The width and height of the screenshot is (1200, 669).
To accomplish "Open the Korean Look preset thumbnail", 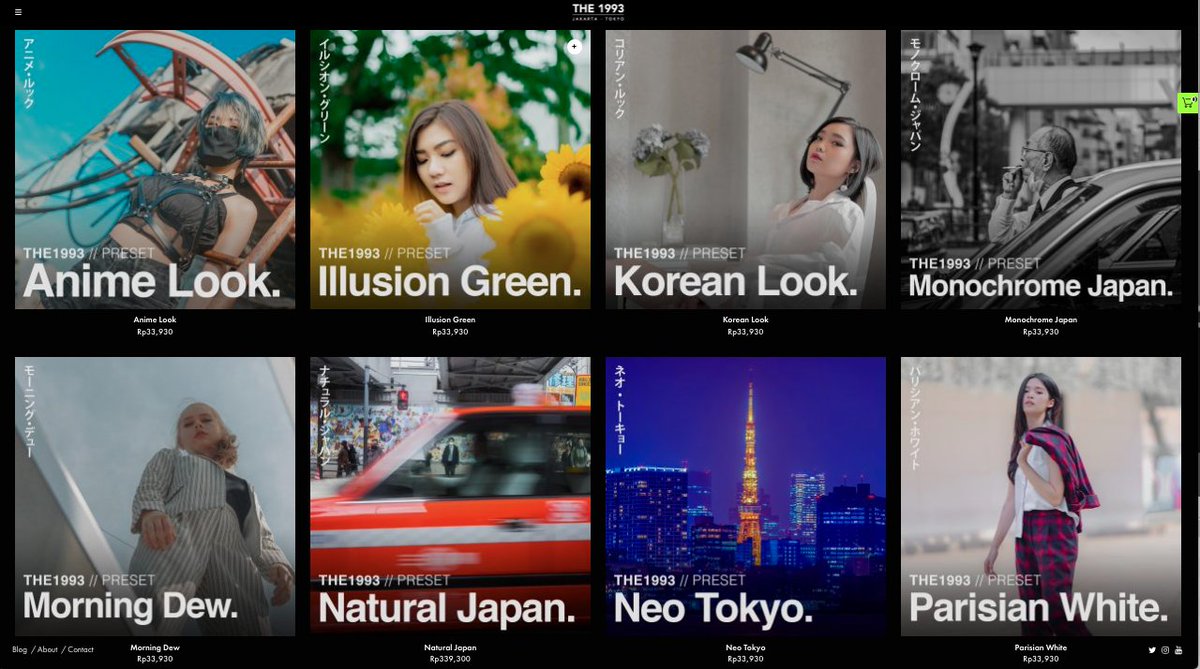I will (x=746, y=169).
